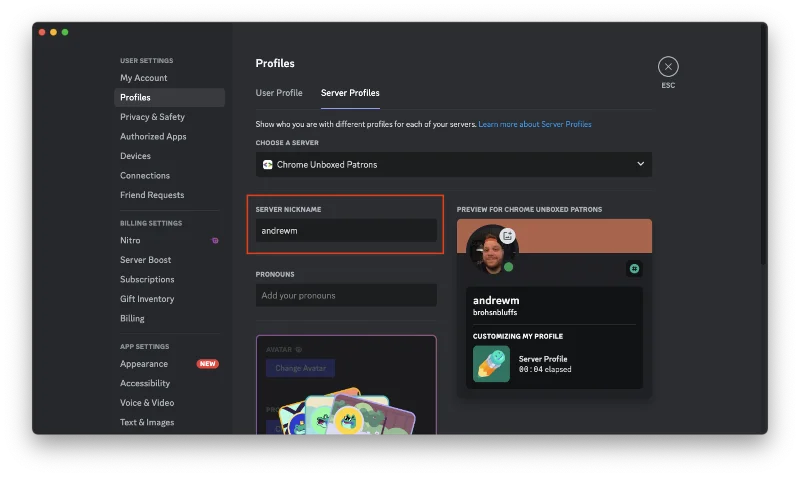Open the Choose a Server dropdown
This screenshot has height=477, width=800.
pyautogui.click(x=454, y=164)
